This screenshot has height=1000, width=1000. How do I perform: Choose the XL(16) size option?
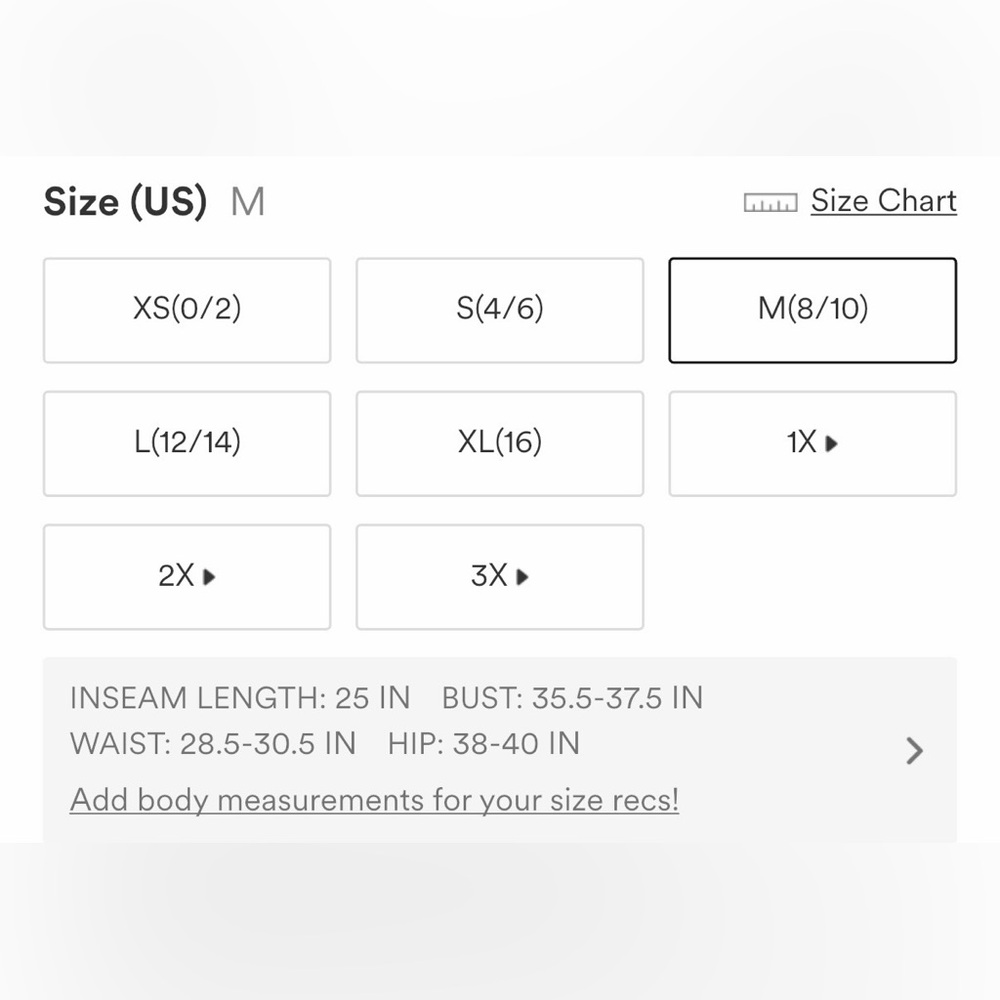pos(500,443)
